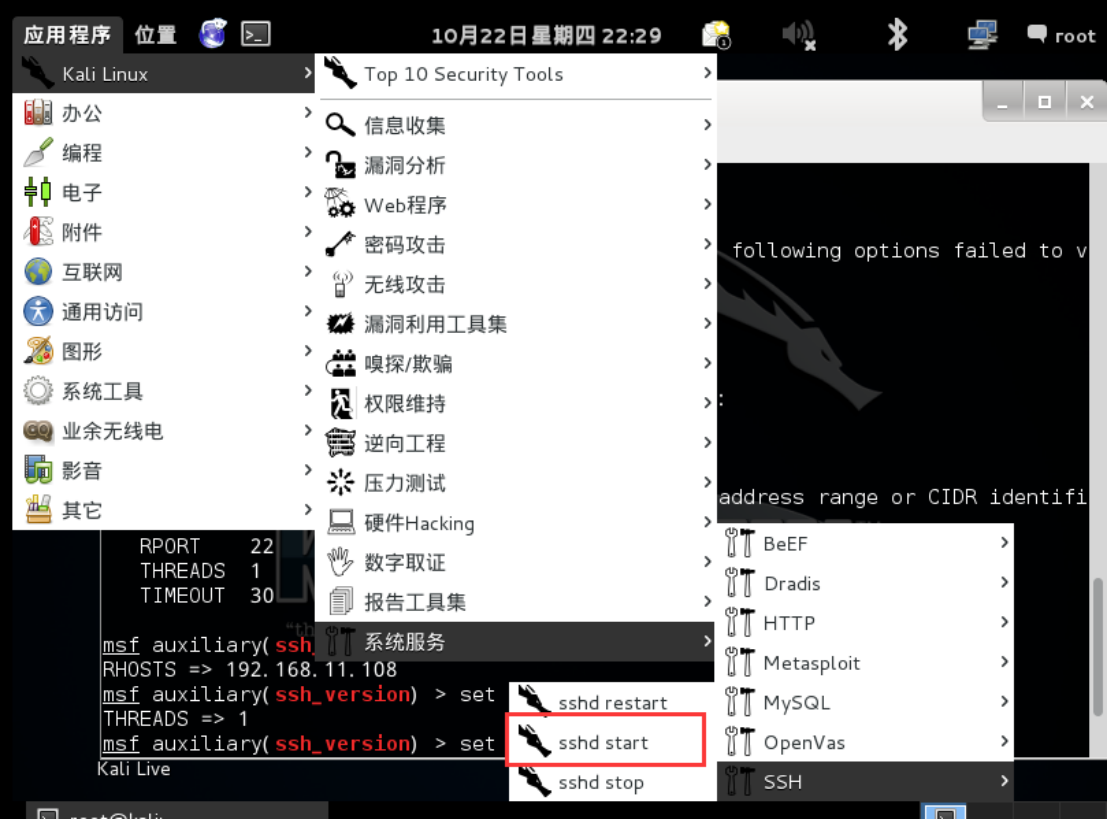Viewport: 1108px width, 819px height.
Task: Expand the OpenVas services submenu arrow
Action: pos(1004,741)
